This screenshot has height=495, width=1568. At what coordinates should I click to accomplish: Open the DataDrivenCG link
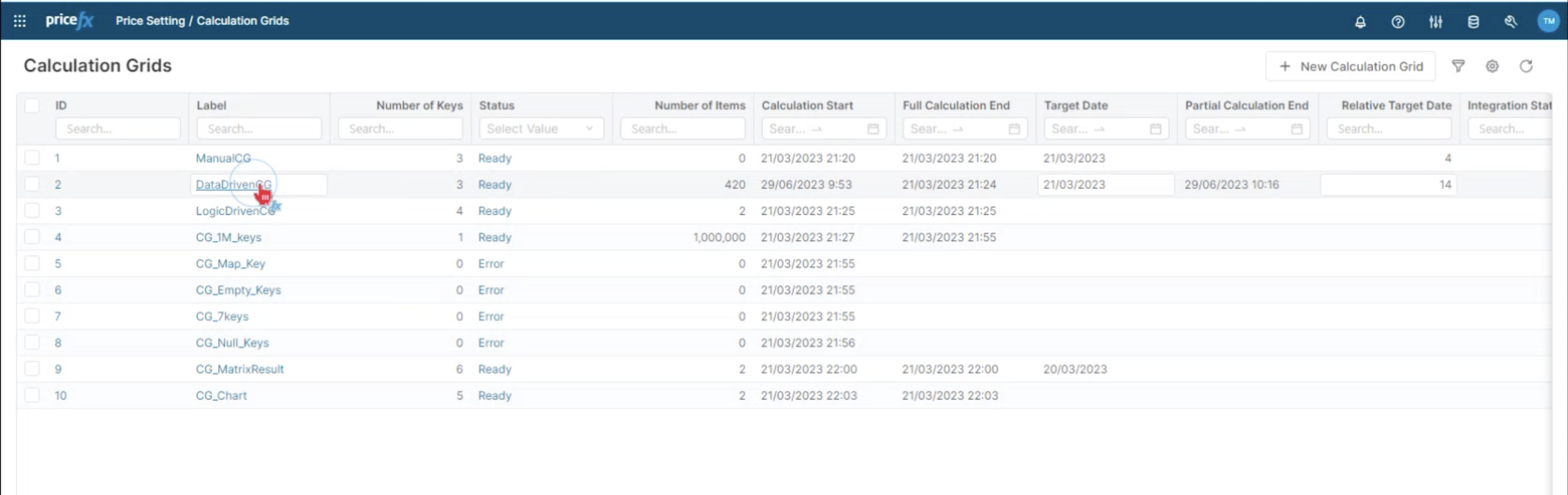pos(233,184)
